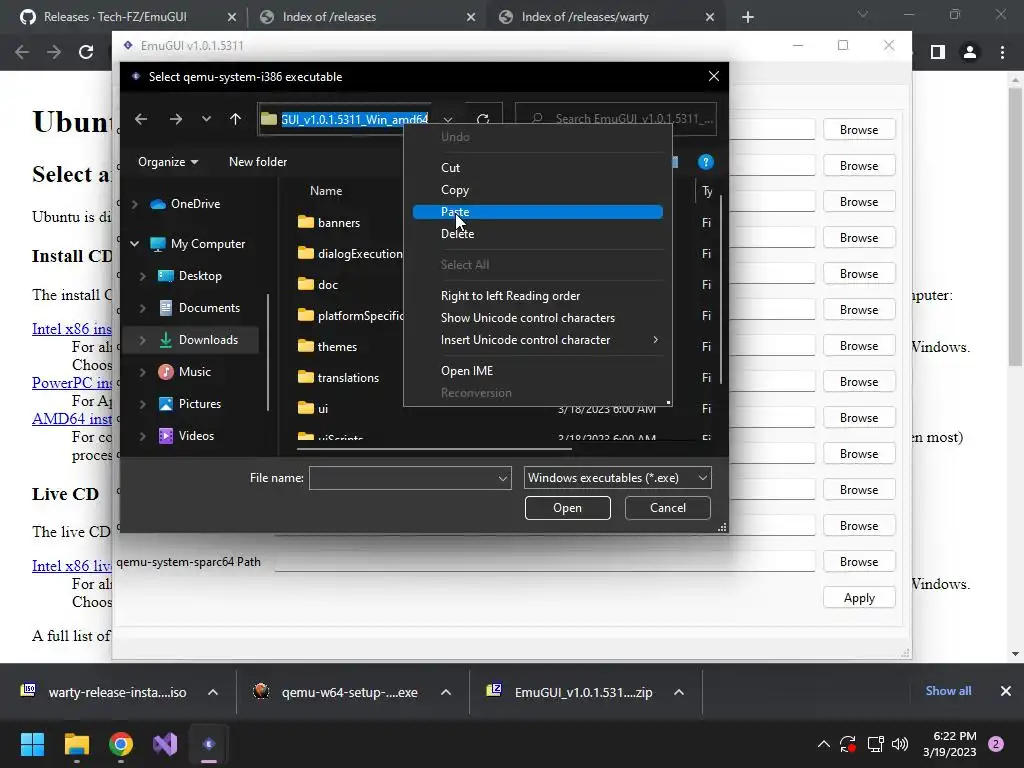Open the Windows Start menu
1024x768 pixels.
[x=32, y=744]
